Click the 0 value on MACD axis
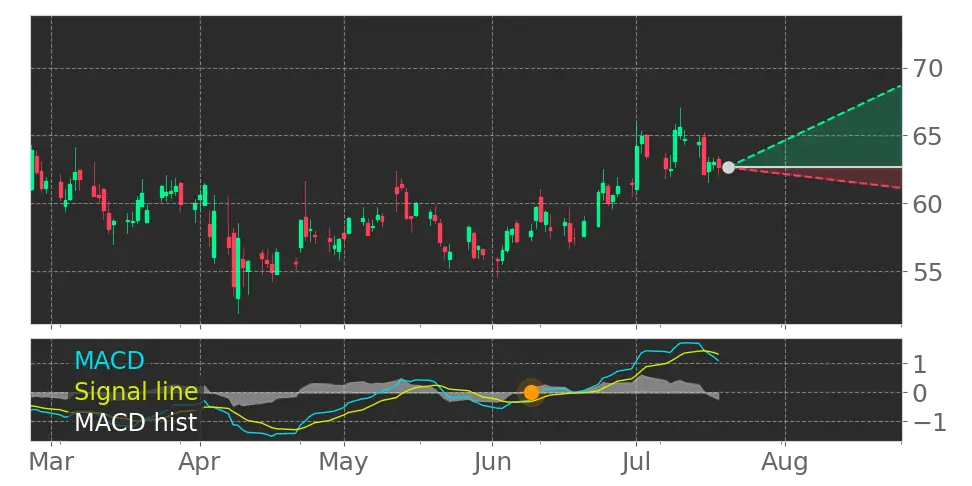 [x=921, y=392]
